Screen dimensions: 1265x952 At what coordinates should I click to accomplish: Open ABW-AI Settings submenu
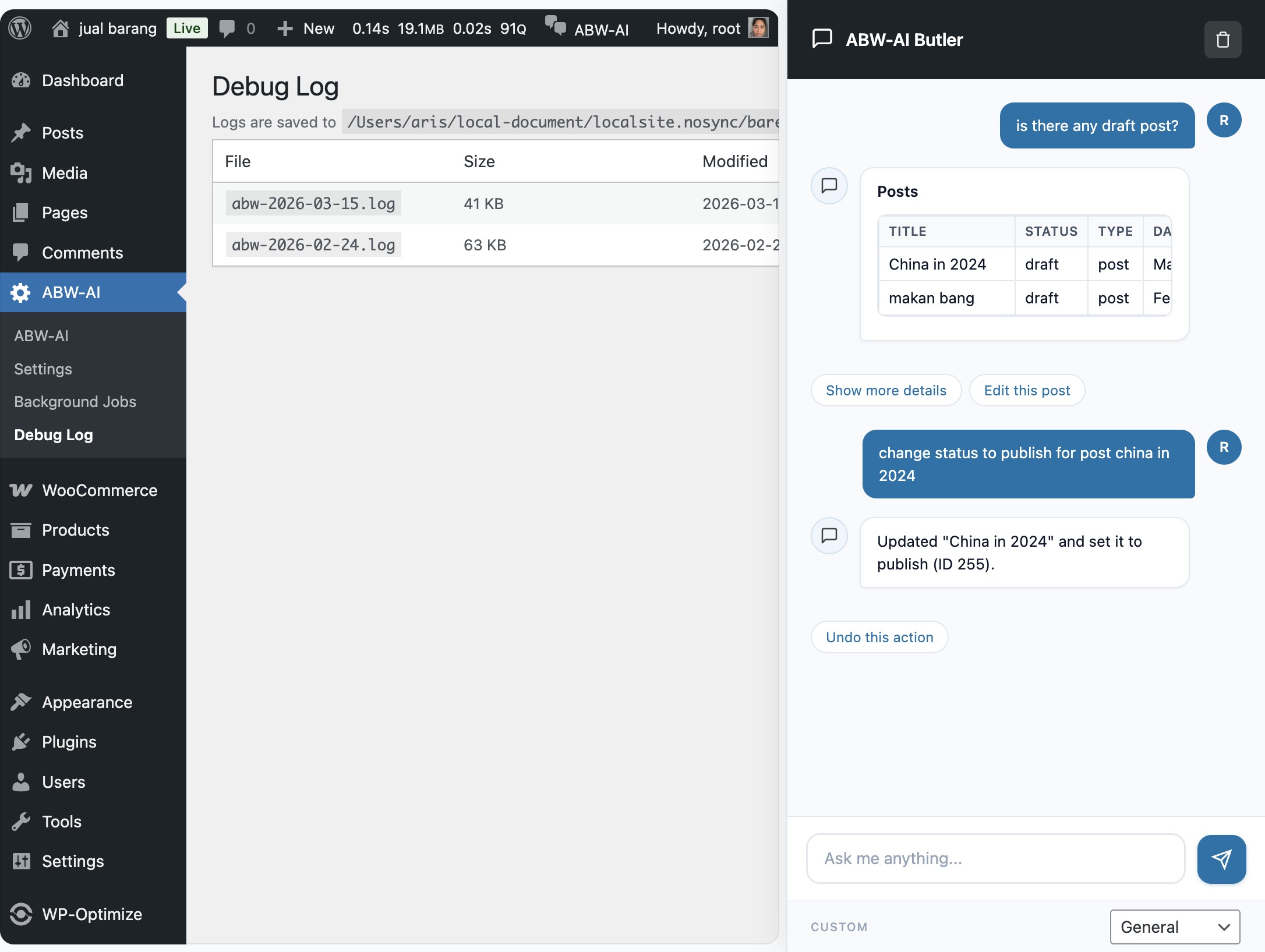[x=43, y=369]
